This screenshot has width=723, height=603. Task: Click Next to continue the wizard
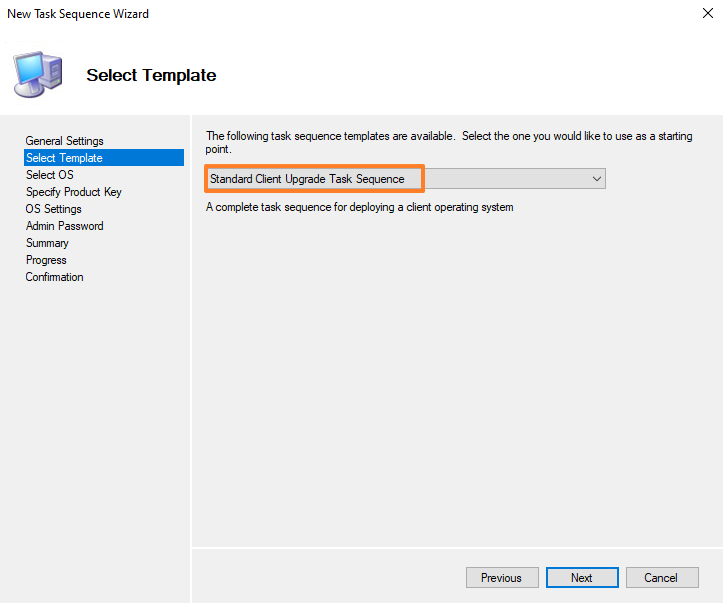581,578
